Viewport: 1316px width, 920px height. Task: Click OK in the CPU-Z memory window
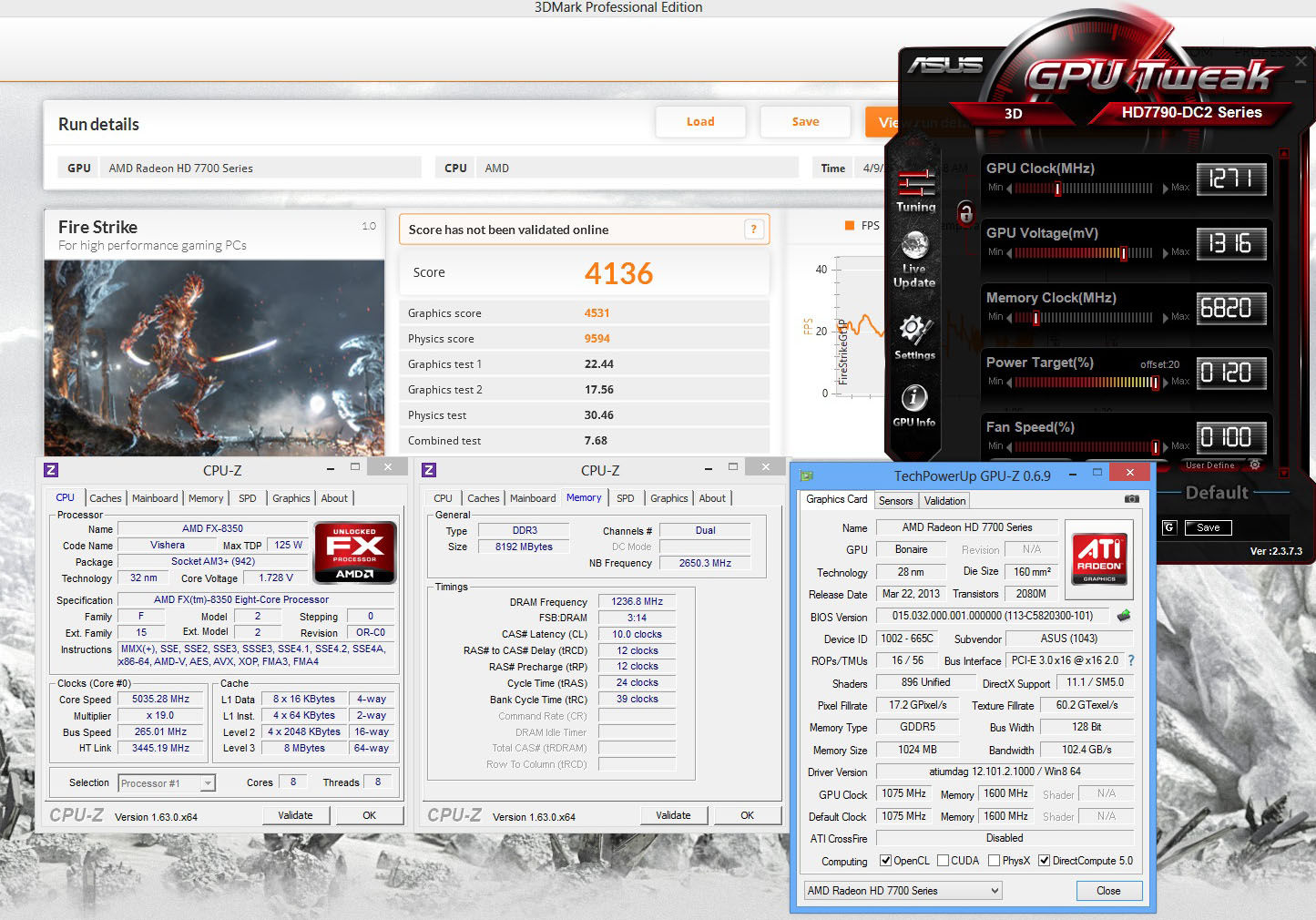click(747, 815)
